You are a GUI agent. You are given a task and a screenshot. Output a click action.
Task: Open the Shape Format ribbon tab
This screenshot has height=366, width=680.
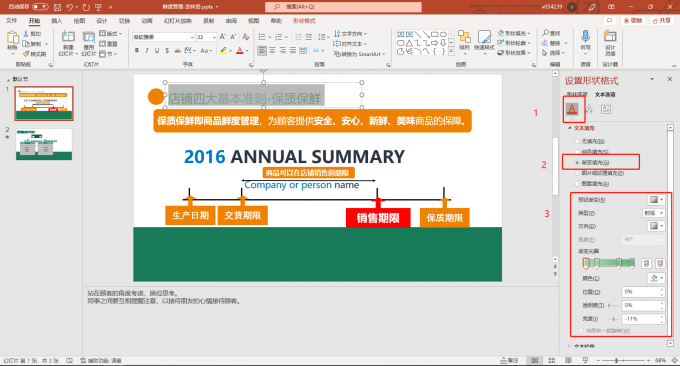pyautogui.click(x=304, y=21)
